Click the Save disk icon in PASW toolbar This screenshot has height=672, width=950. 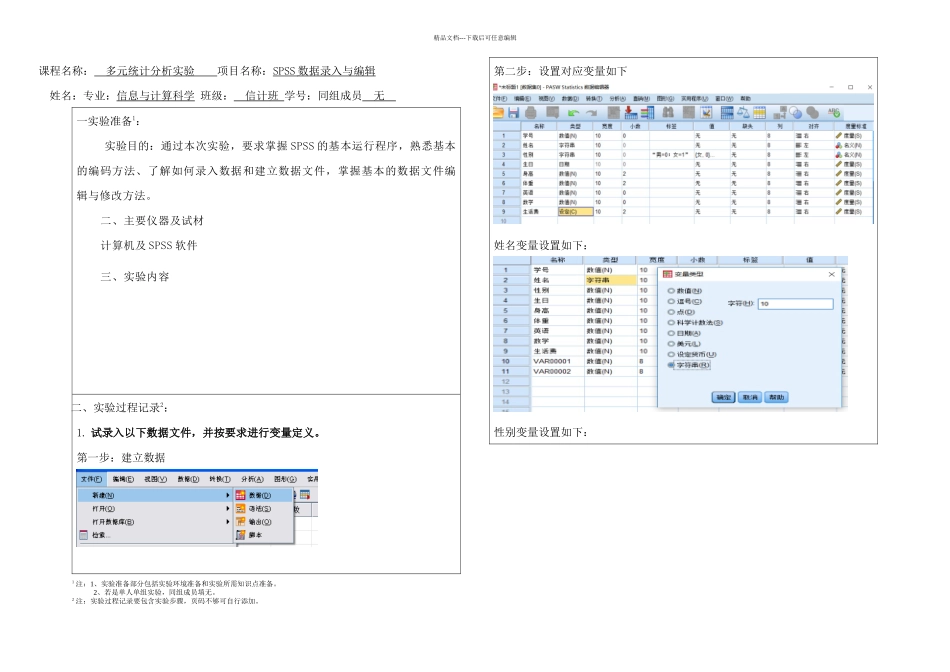coord(514,113)
